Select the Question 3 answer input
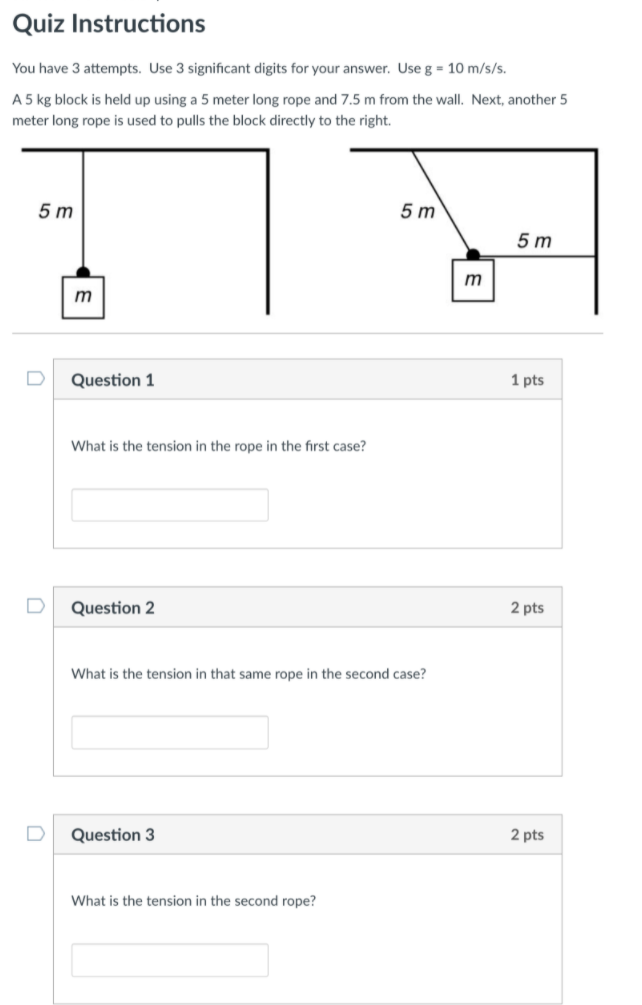 [x=170, y=960]
